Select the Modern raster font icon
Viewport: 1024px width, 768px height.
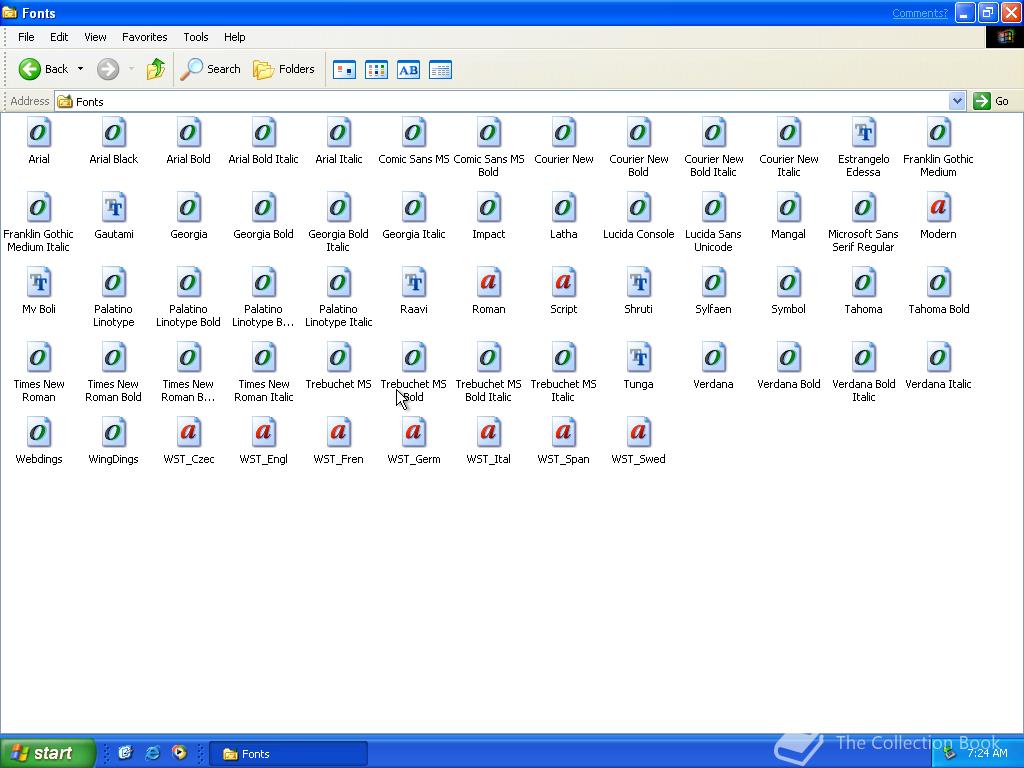point(938,208)
